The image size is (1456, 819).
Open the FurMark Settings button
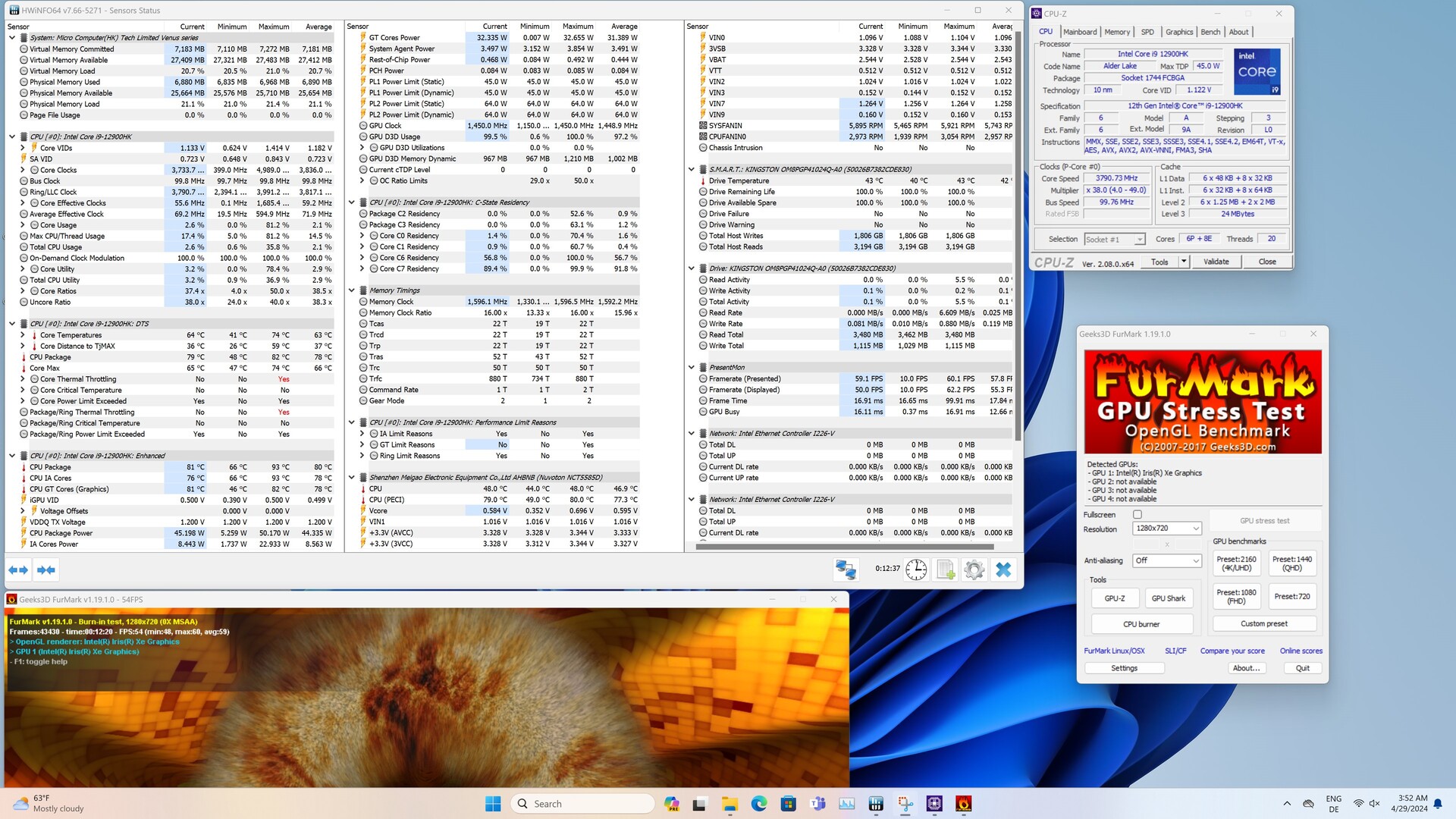pyautogui.click(x=1124, y=668)
